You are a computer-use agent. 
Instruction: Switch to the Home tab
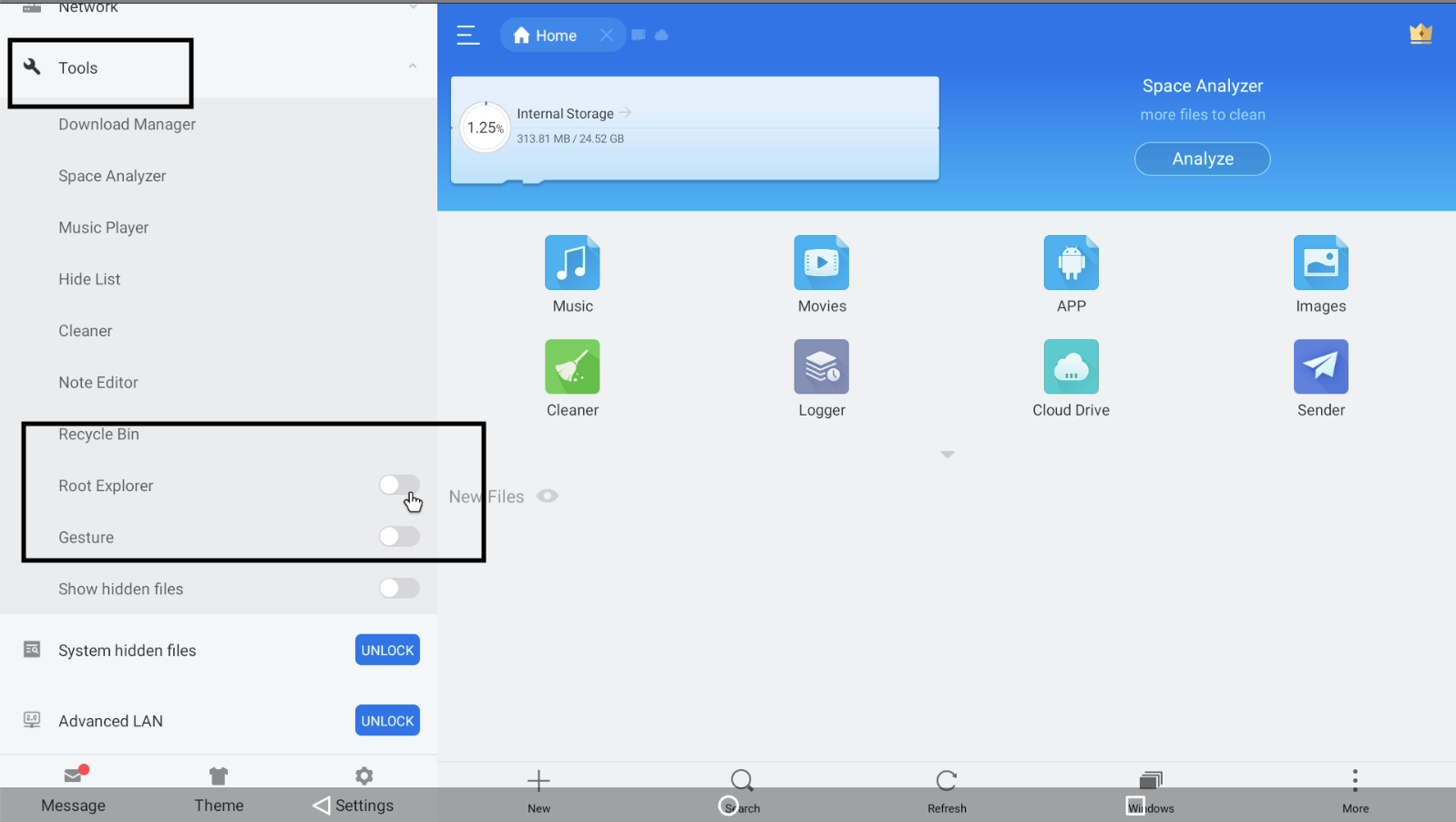[547, 36]
